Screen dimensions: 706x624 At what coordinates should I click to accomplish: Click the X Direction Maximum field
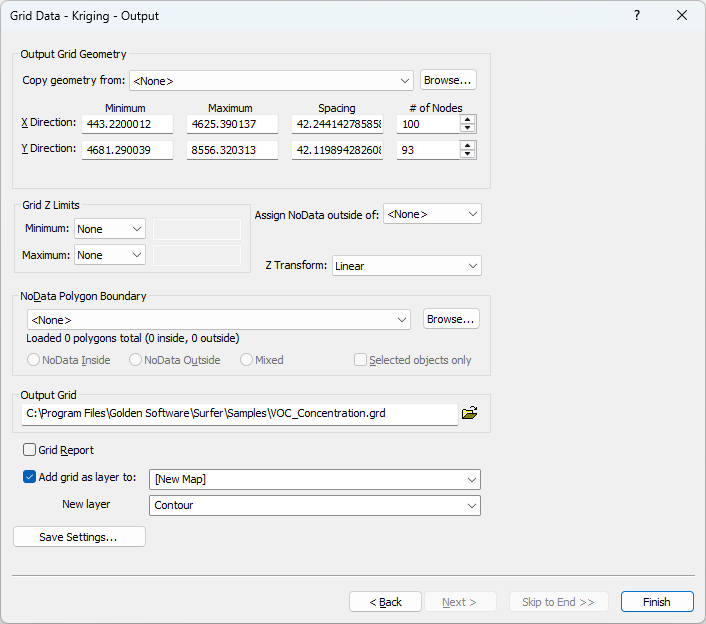pos(232,124)
